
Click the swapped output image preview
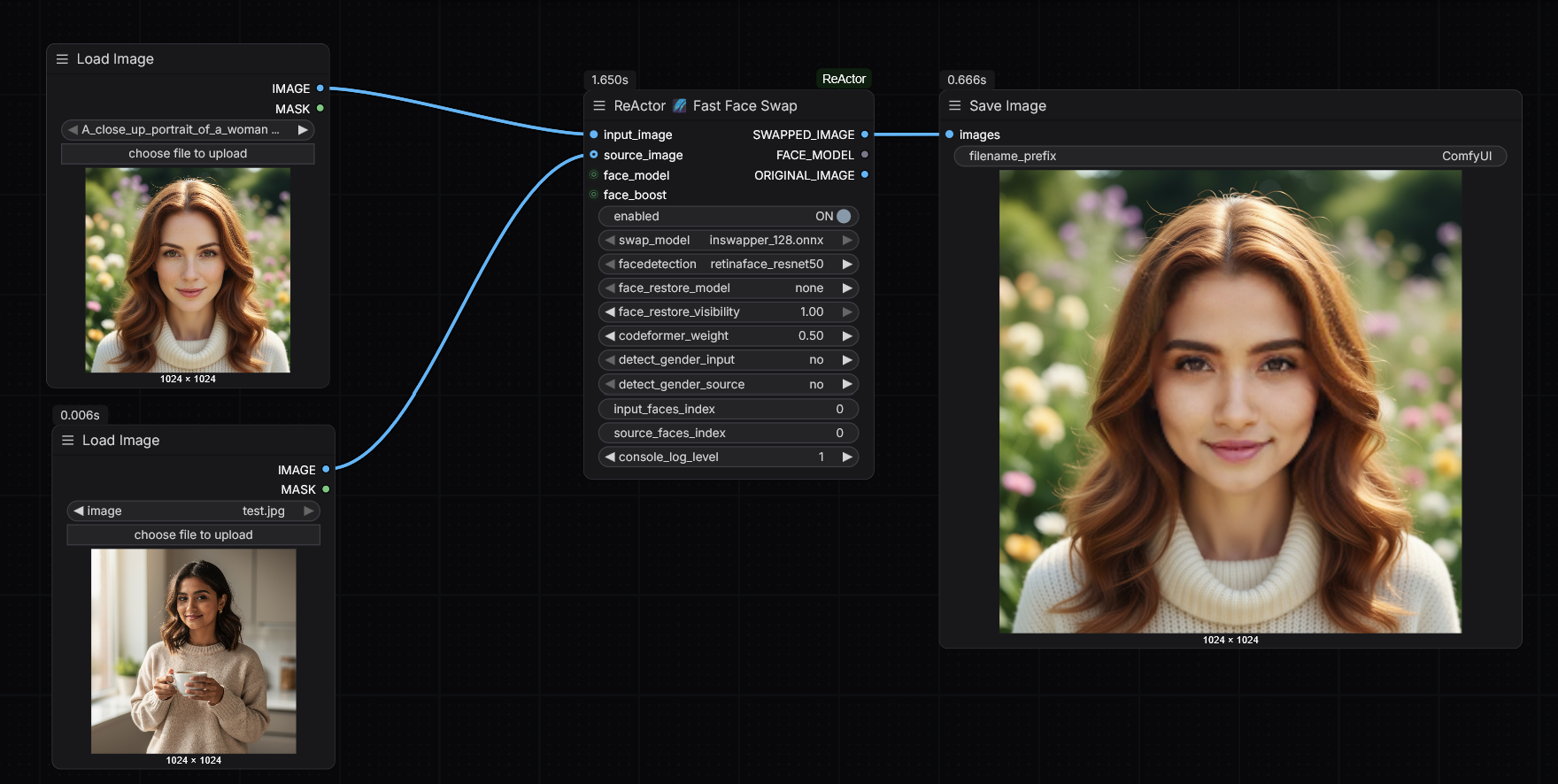click(1230, 402)
